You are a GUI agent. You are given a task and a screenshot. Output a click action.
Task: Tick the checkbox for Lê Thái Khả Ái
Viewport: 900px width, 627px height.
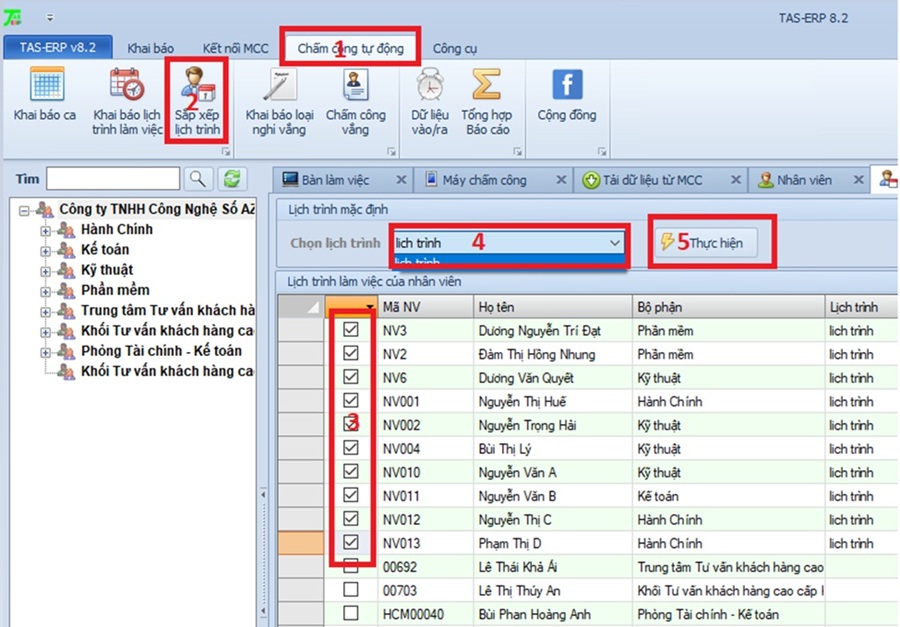tap(351, 567)
